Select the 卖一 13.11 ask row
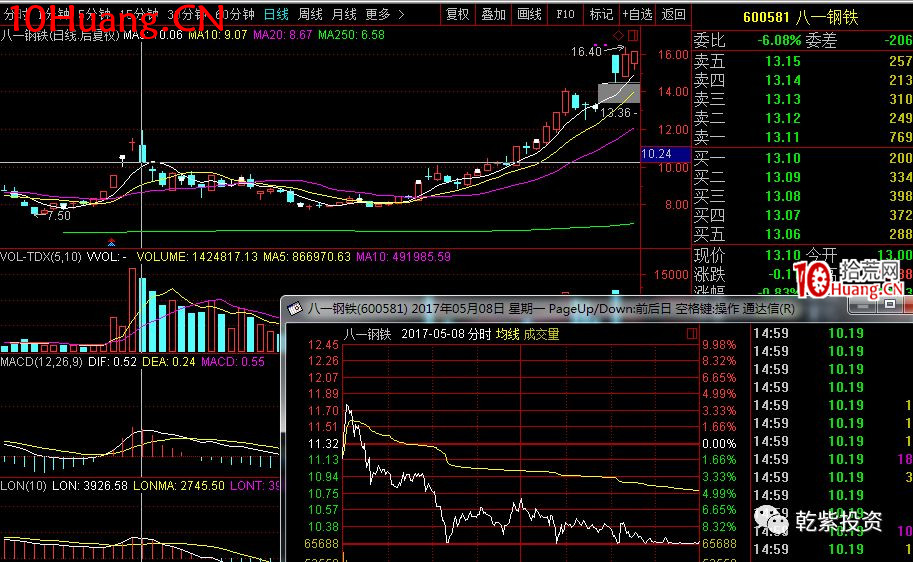This screenshot has height=562, width=913. [x=802, y=137]
